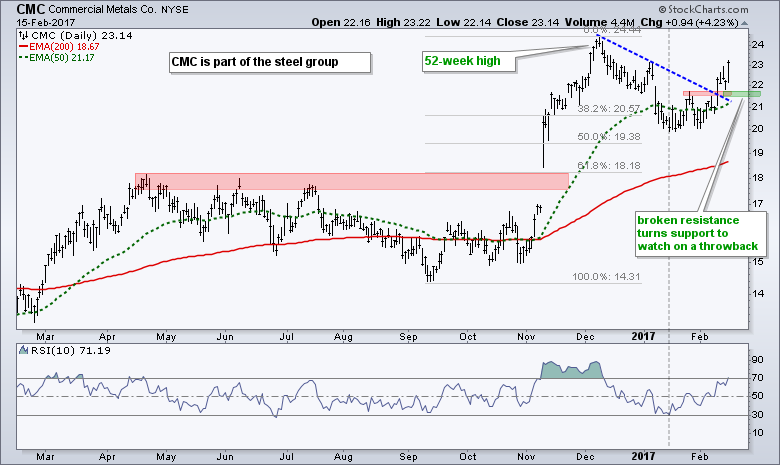This screenshot has height=465, width=780.
Task: Click the 2017 label on the price chart axis
Action: [x=643, y=337]
